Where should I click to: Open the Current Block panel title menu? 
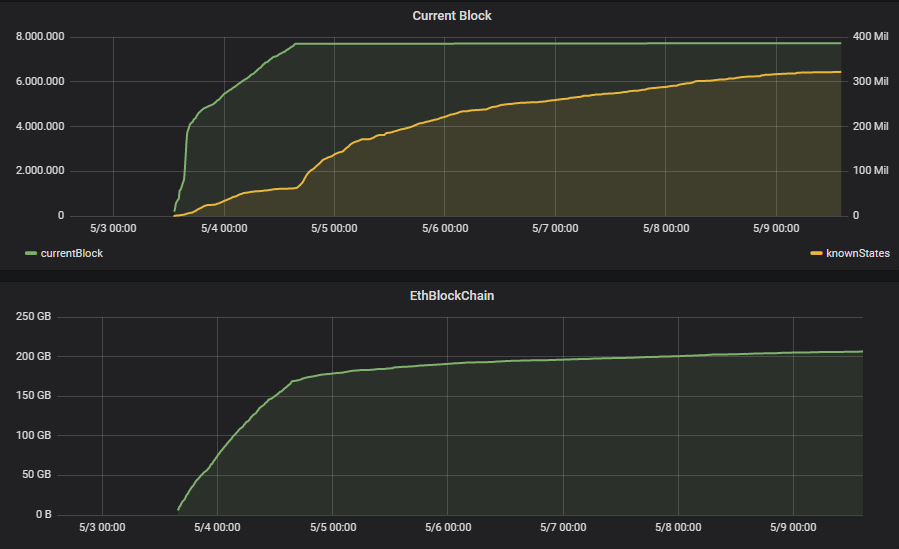pos(452,16)
